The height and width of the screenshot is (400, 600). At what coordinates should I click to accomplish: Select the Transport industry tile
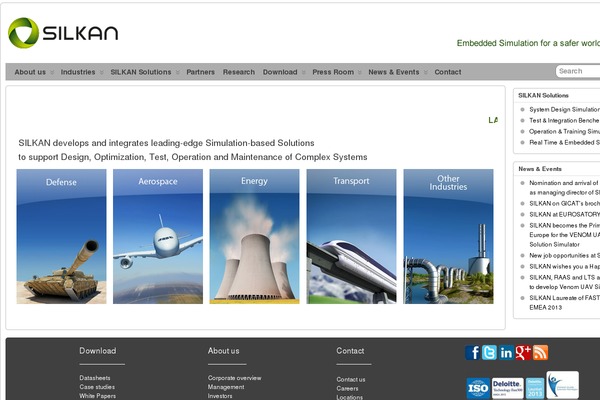pos(351,237)
